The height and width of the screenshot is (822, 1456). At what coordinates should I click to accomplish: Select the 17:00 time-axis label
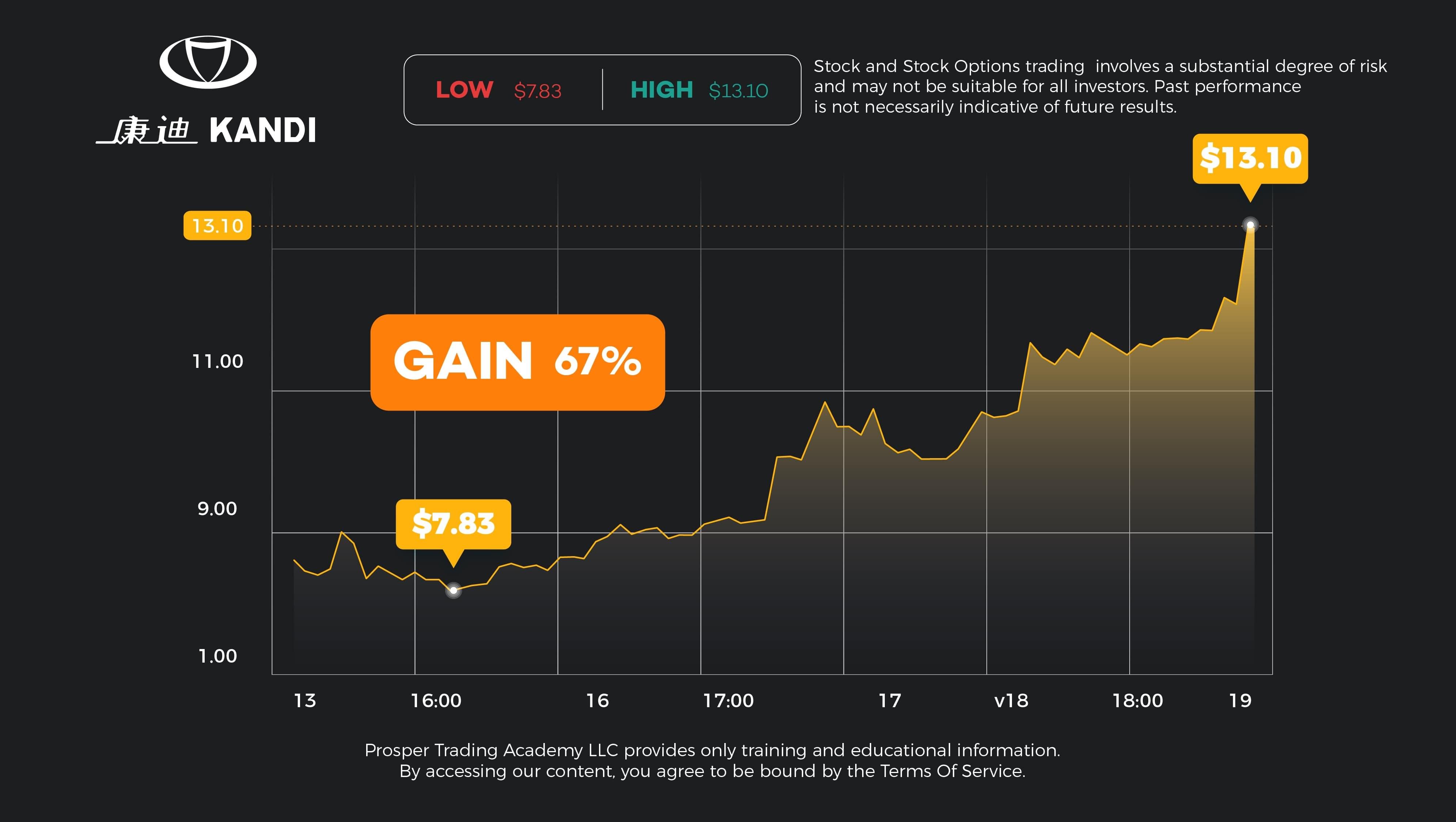pos(728,701)
